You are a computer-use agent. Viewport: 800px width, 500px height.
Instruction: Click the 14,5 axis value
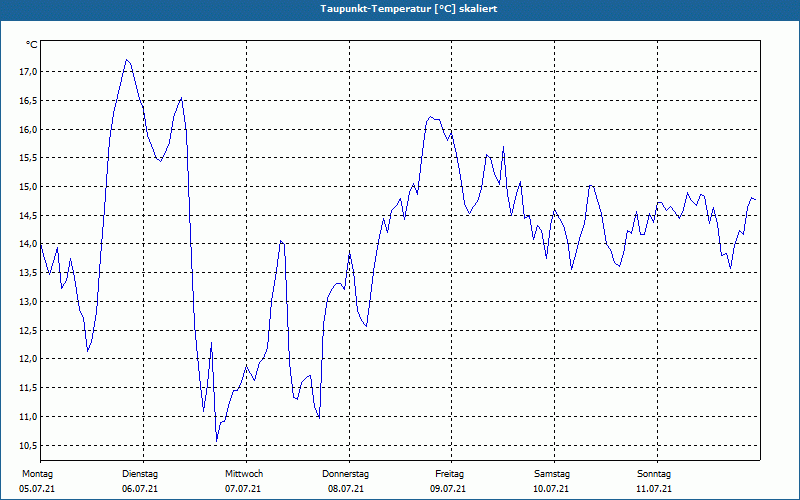[x=28, y=216]
